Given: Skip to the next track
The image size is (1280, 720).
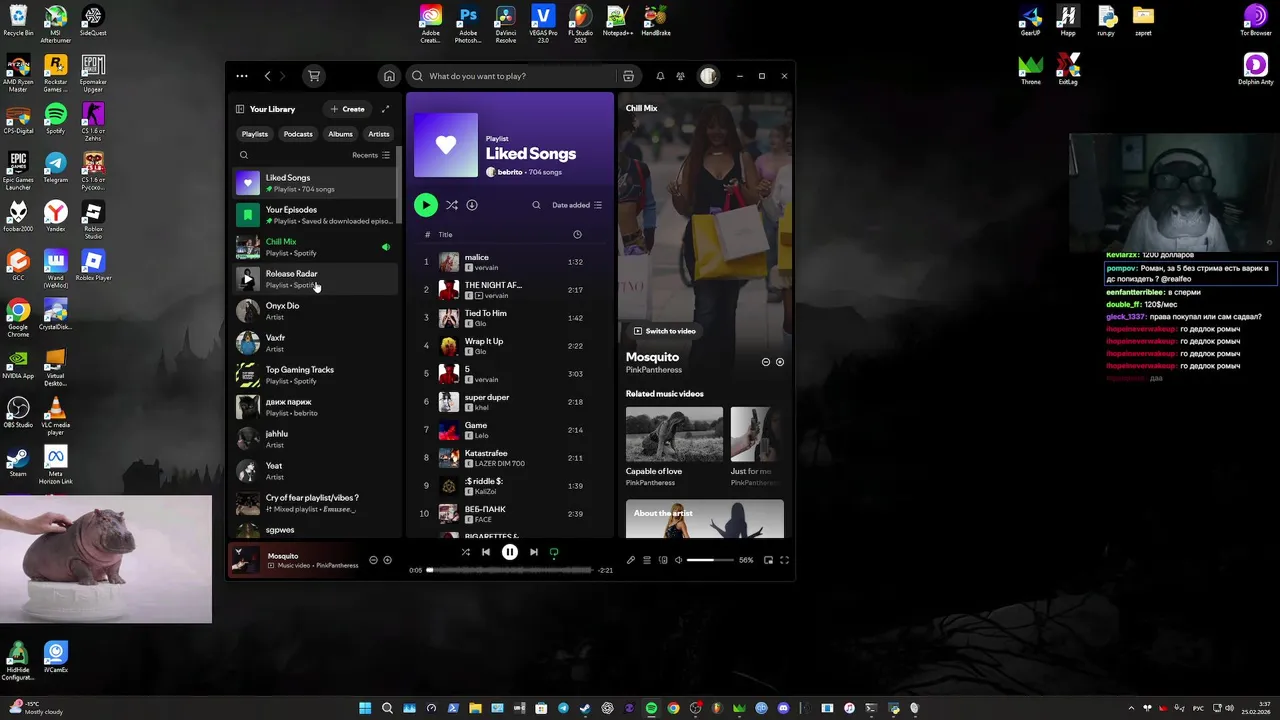Looking at the screenshot, I should [x=534, y=552].
